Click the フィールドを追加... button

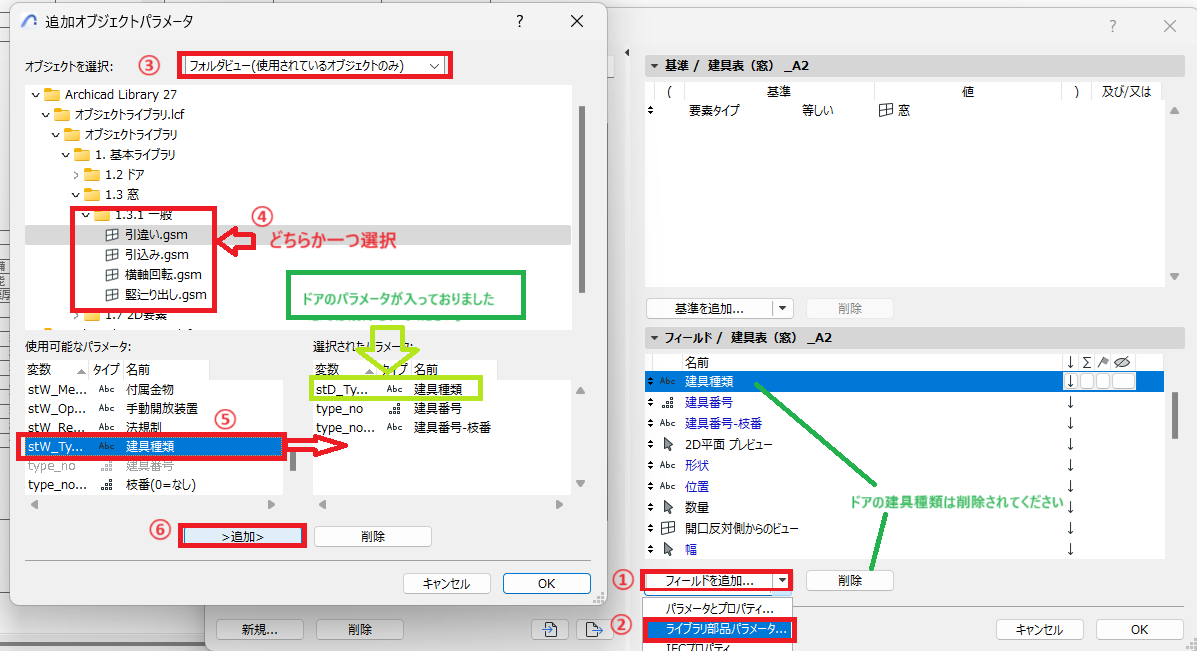tap(709, 581)
